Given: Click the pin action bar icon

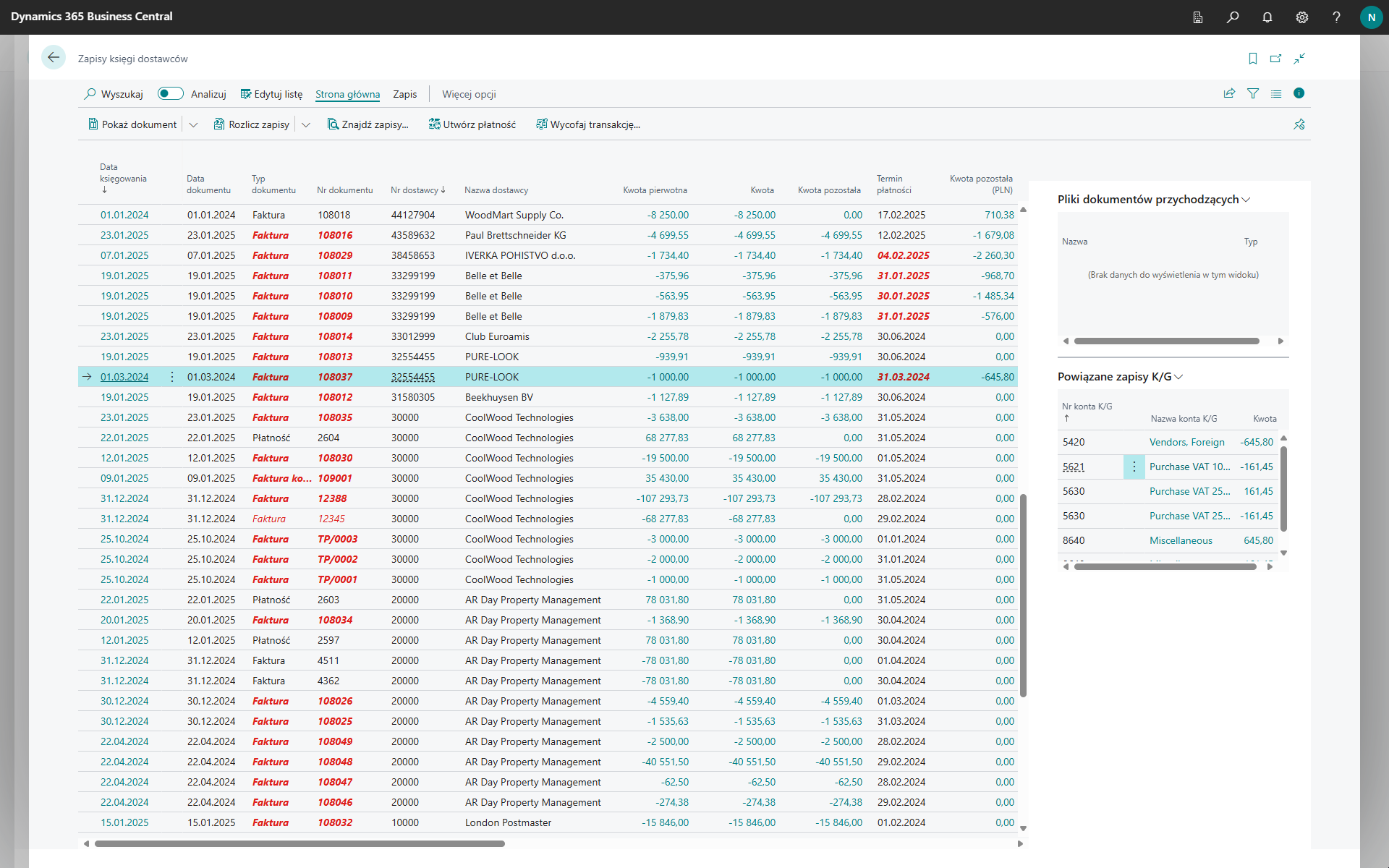Looking at the screenshot, I should (x=1299, y=124).
